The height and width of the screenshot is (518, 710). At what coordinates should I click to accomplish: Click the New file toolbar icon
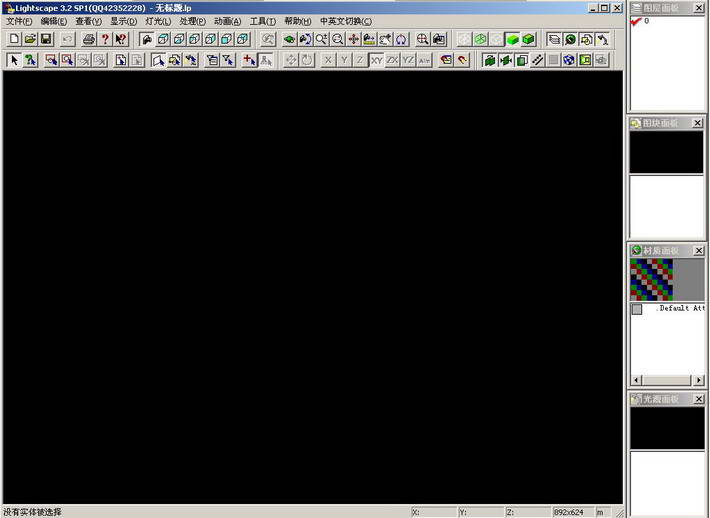coord(14,39)
